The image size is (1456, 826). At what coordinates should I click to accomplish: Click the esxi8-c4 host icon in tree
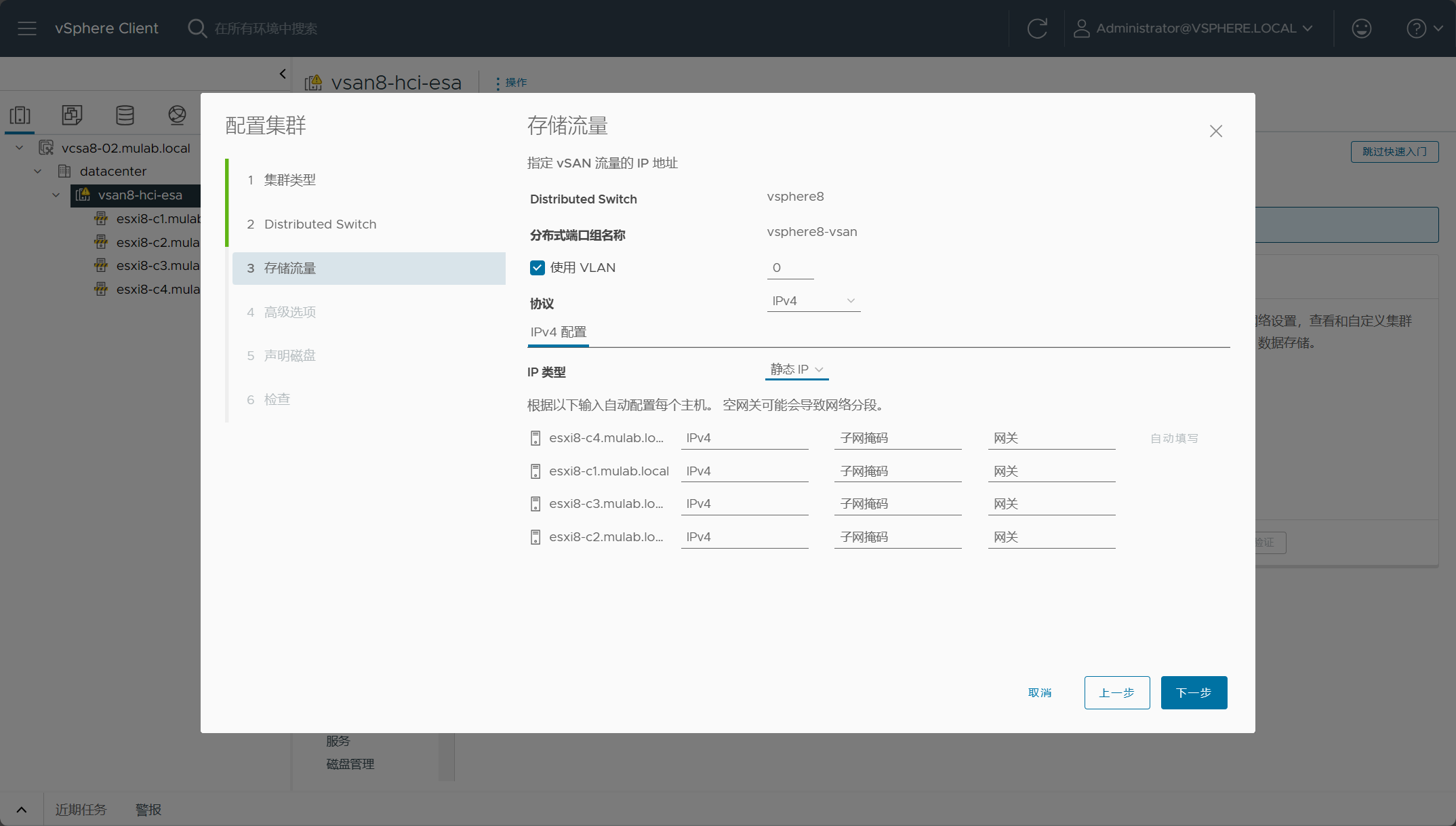(x=101, y=289)
